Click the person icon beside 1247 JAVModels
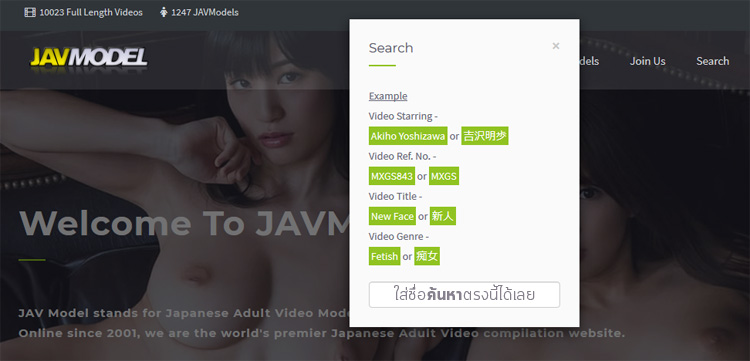Screen dimensions: 750x361 click(x=164, y=12)
